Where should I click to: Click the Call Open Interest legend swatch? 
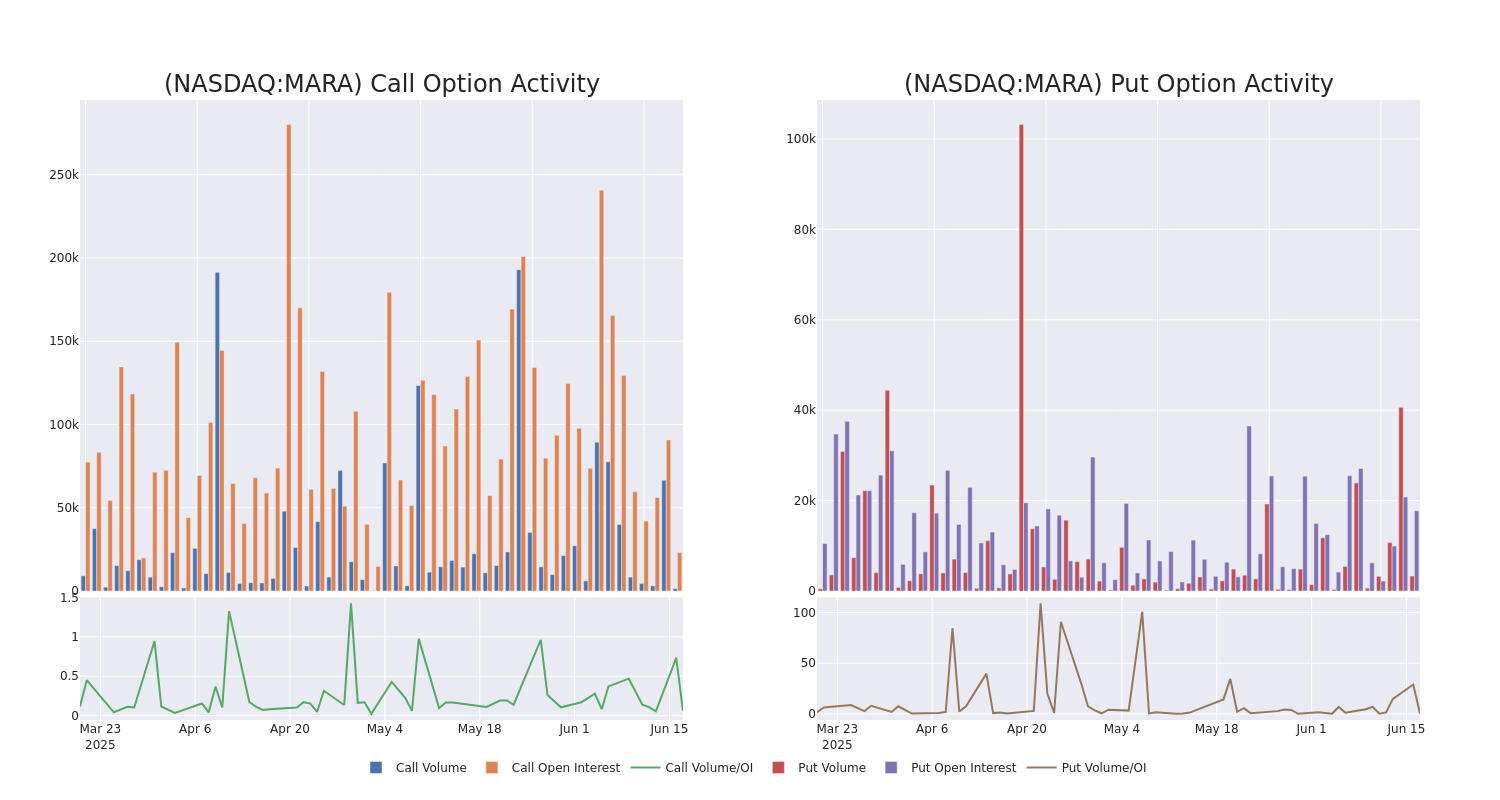[x=492, y=768]
